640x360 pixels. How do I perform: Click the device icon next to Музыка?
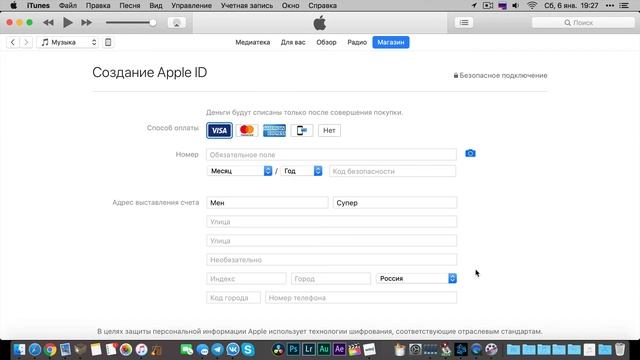pos(108,42)
